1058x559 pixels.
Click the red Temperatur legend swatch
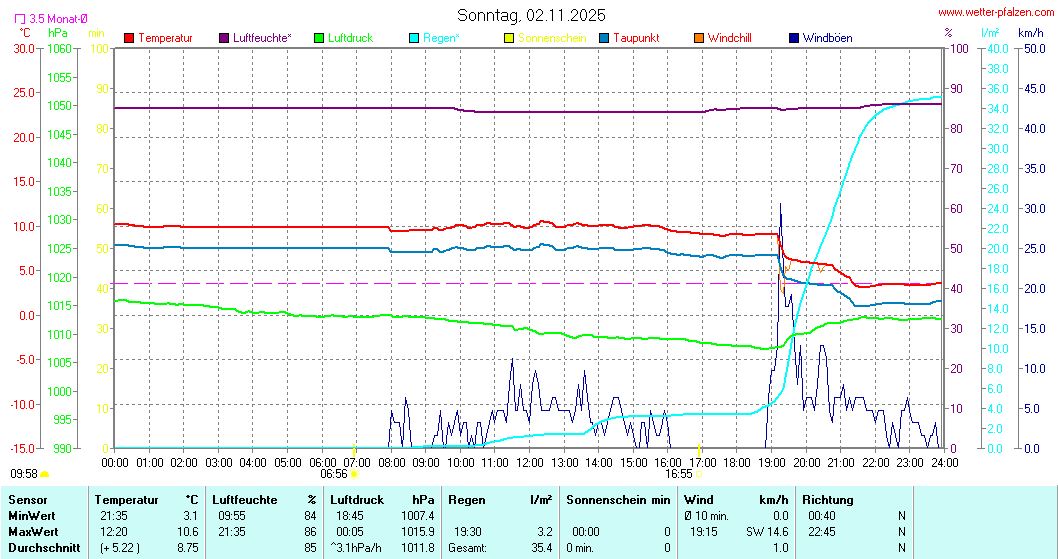(129, 38)
